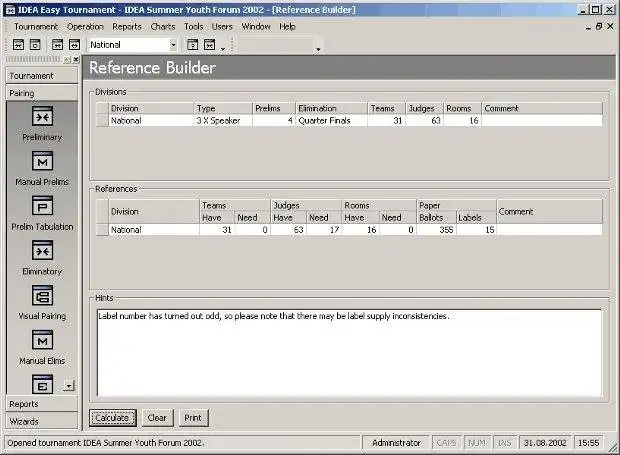Select row header of National in References
Image resolution: width=620 pixels, height=455 pixels.
pyautogui.click(x=102, y=230)
